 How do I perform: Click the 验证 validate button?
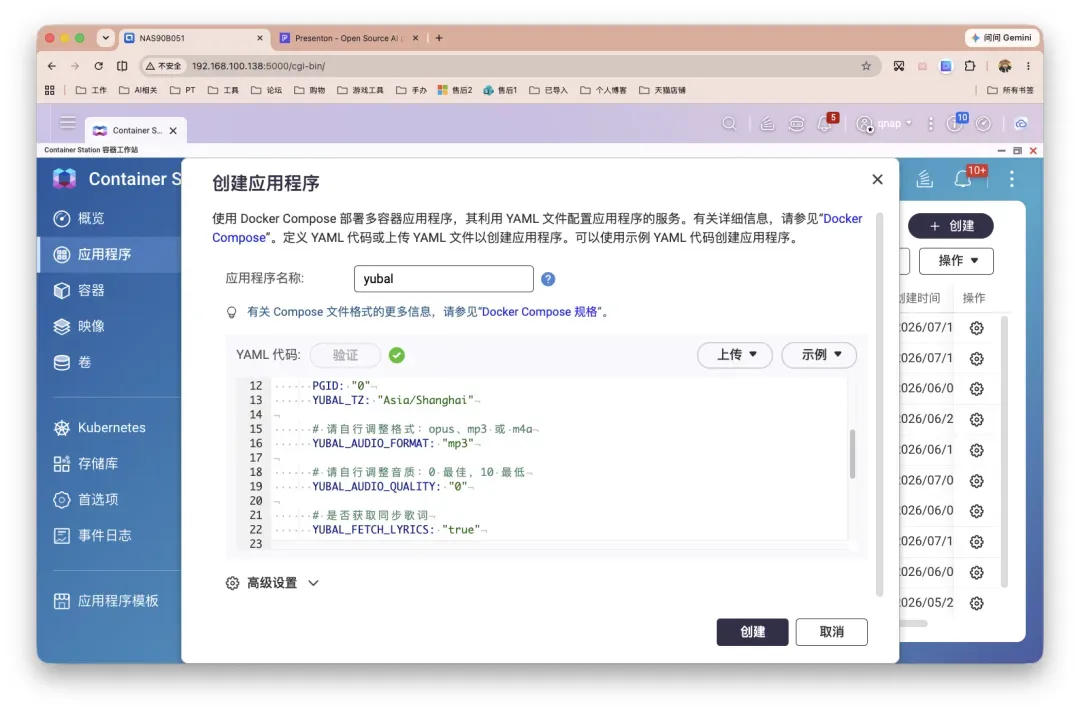(345, 355)
